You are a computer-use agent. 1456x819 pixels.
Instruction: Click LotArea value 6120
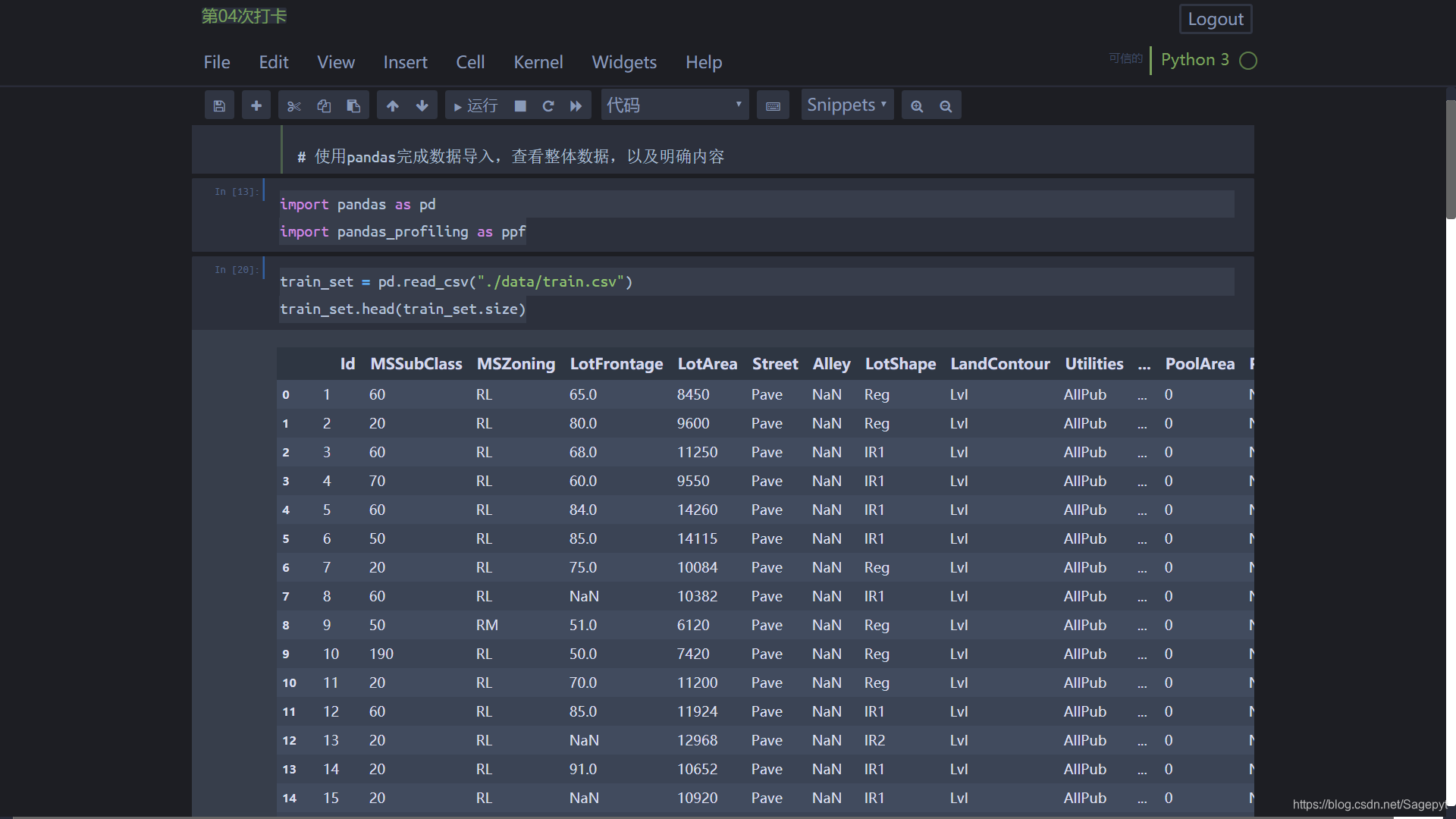pos(693,625)
